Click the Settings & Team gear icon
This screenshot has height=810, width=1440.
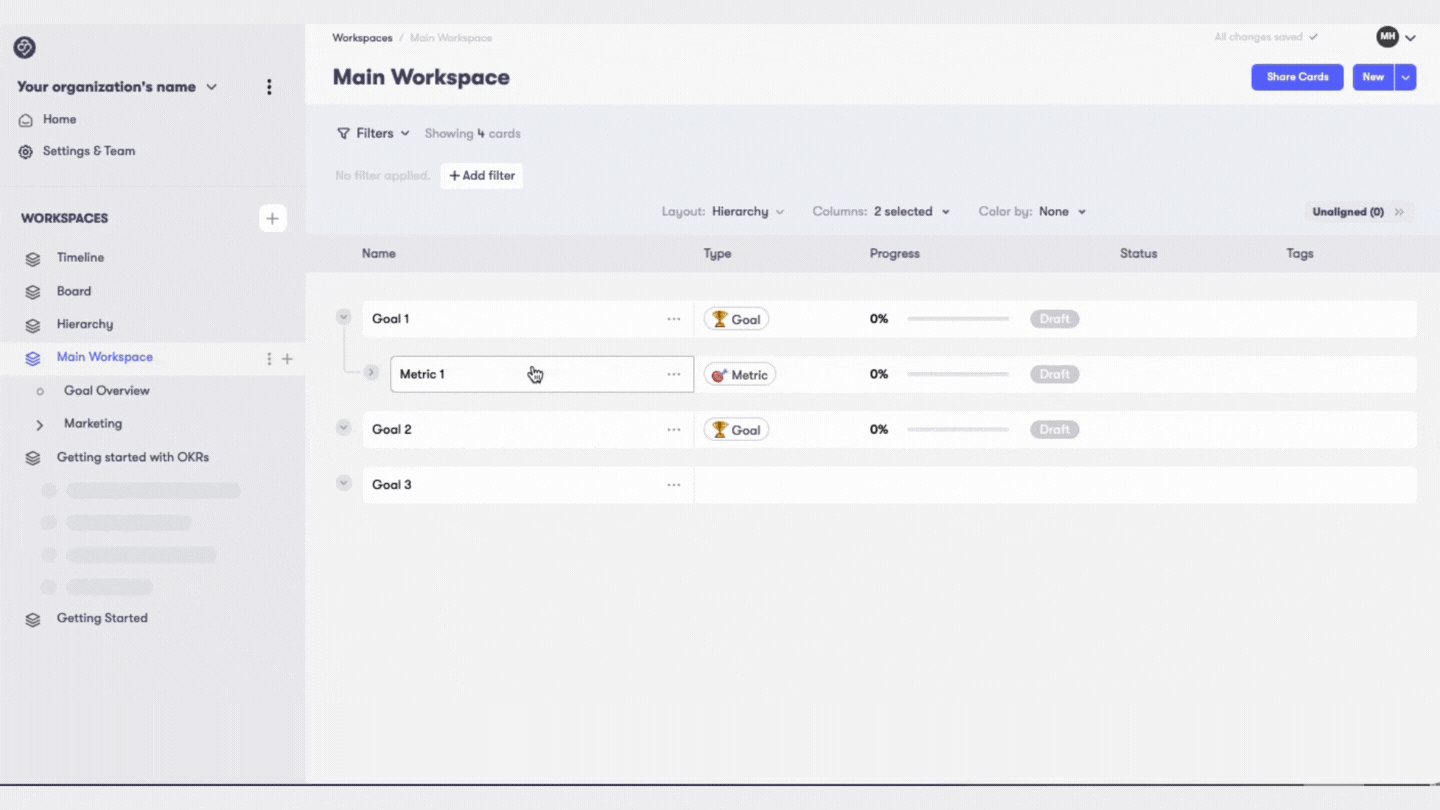(x=26, y=152)
